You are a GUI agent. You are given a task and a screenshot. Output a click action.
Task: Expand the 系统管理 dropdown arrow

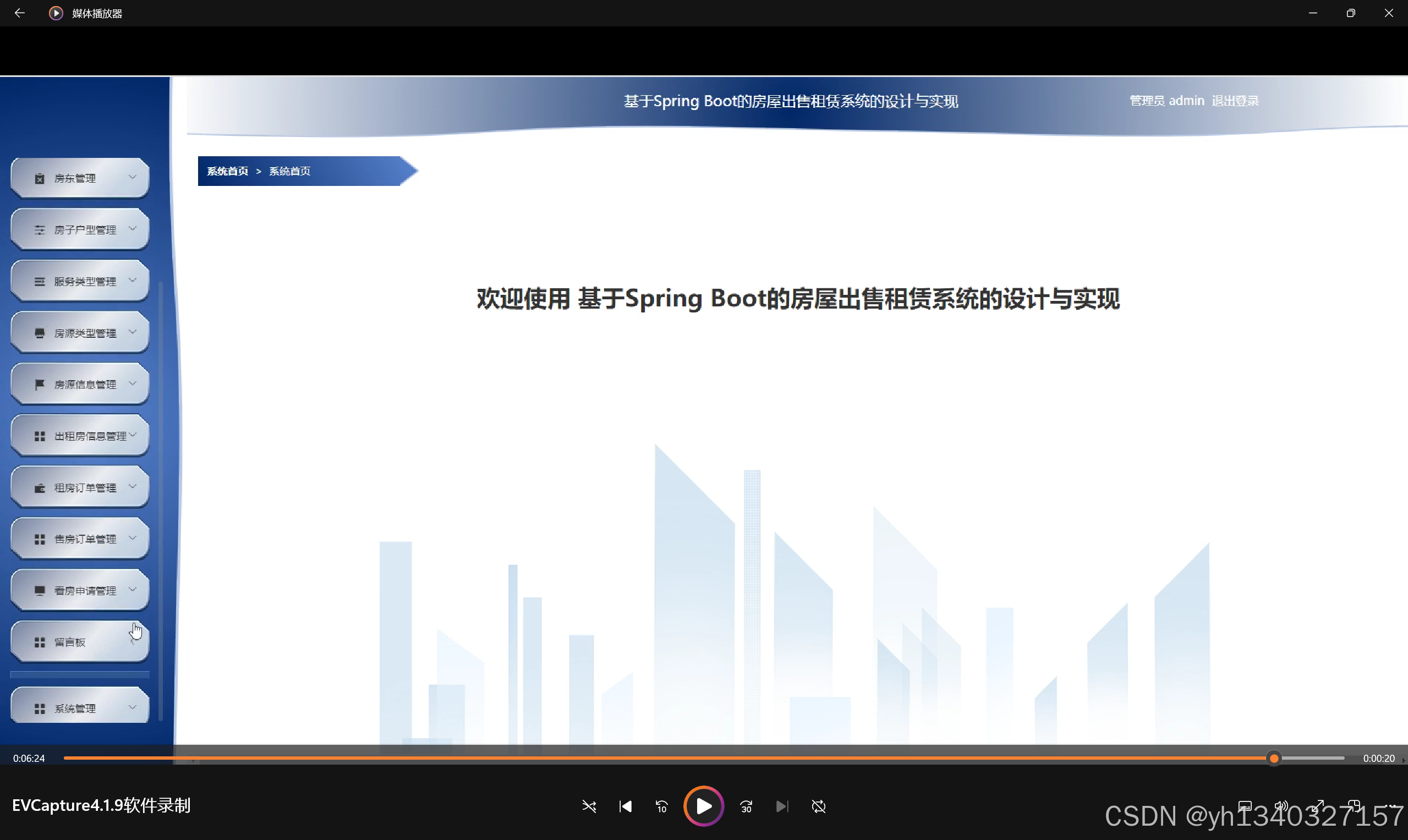[133, 707]
